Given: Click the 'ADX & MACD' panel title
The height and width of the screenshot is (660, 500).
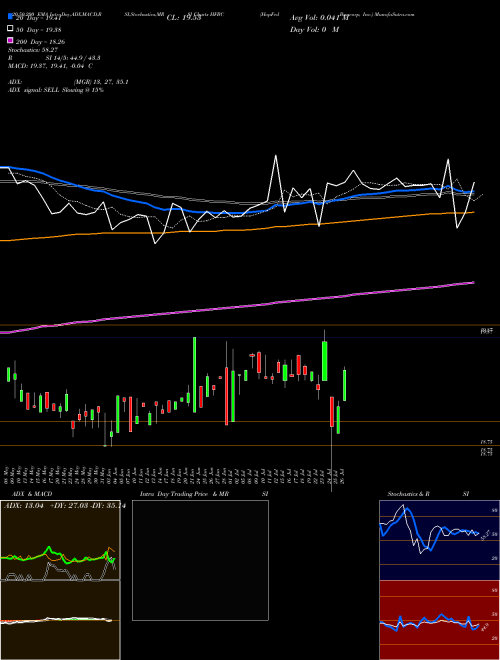Looking at the screenshot, I should click(x=32, y=494).
